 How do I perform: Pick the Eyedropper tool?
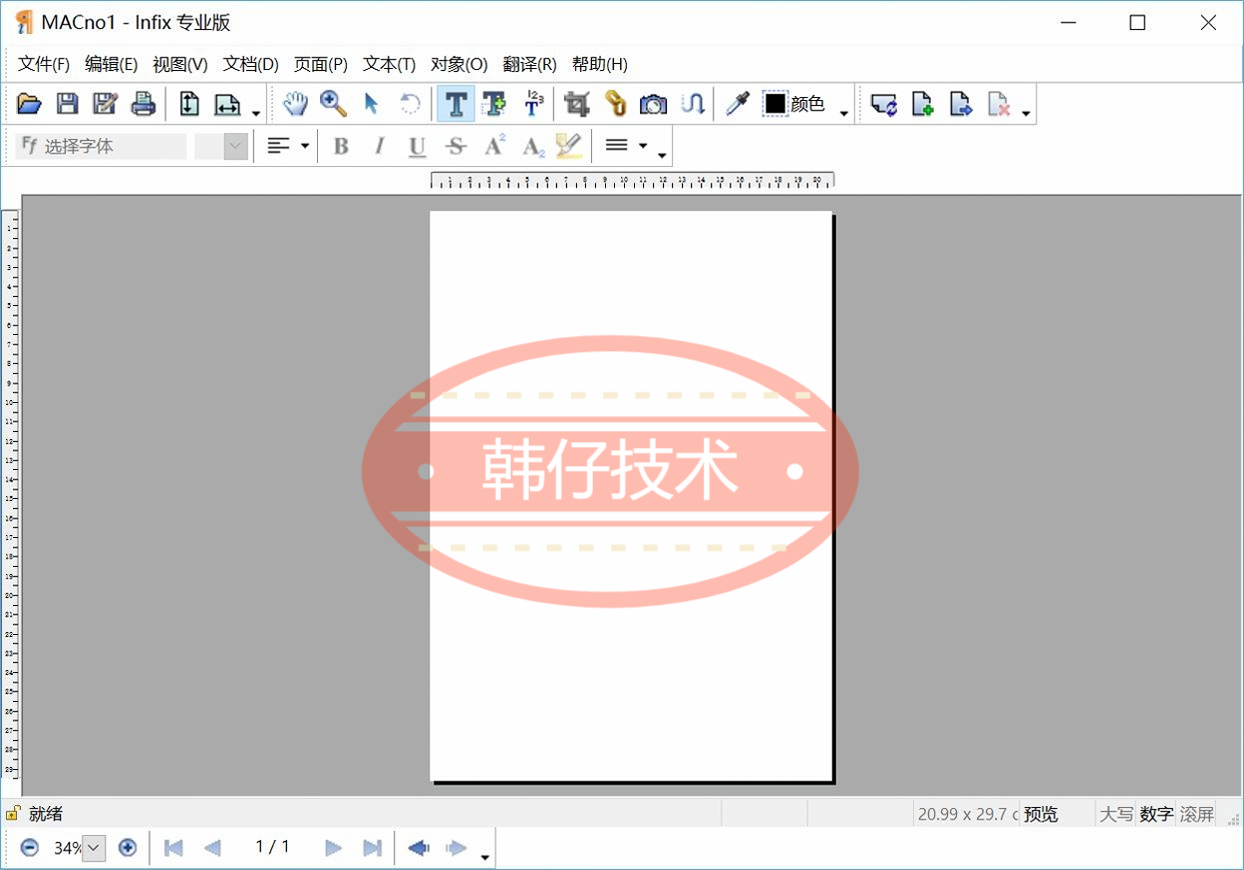[737, 103]
